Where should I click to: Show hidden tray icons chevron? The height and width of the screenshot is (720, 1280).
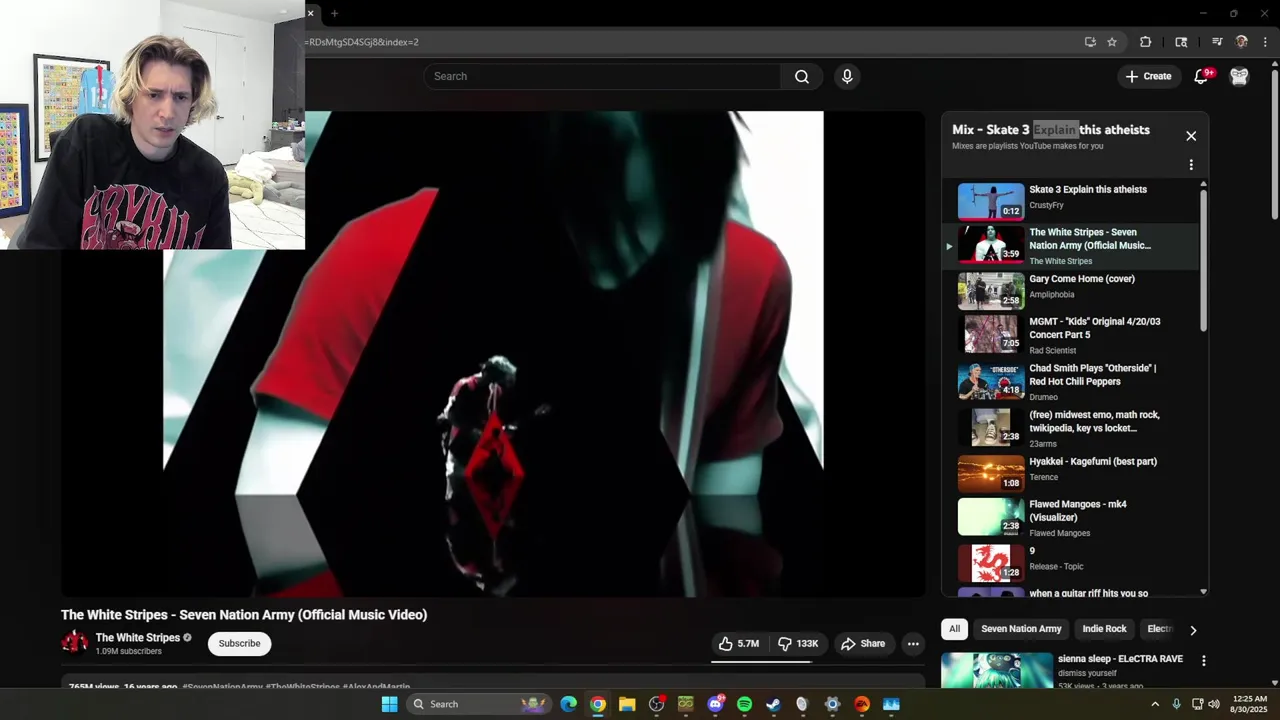point(1155,704)
